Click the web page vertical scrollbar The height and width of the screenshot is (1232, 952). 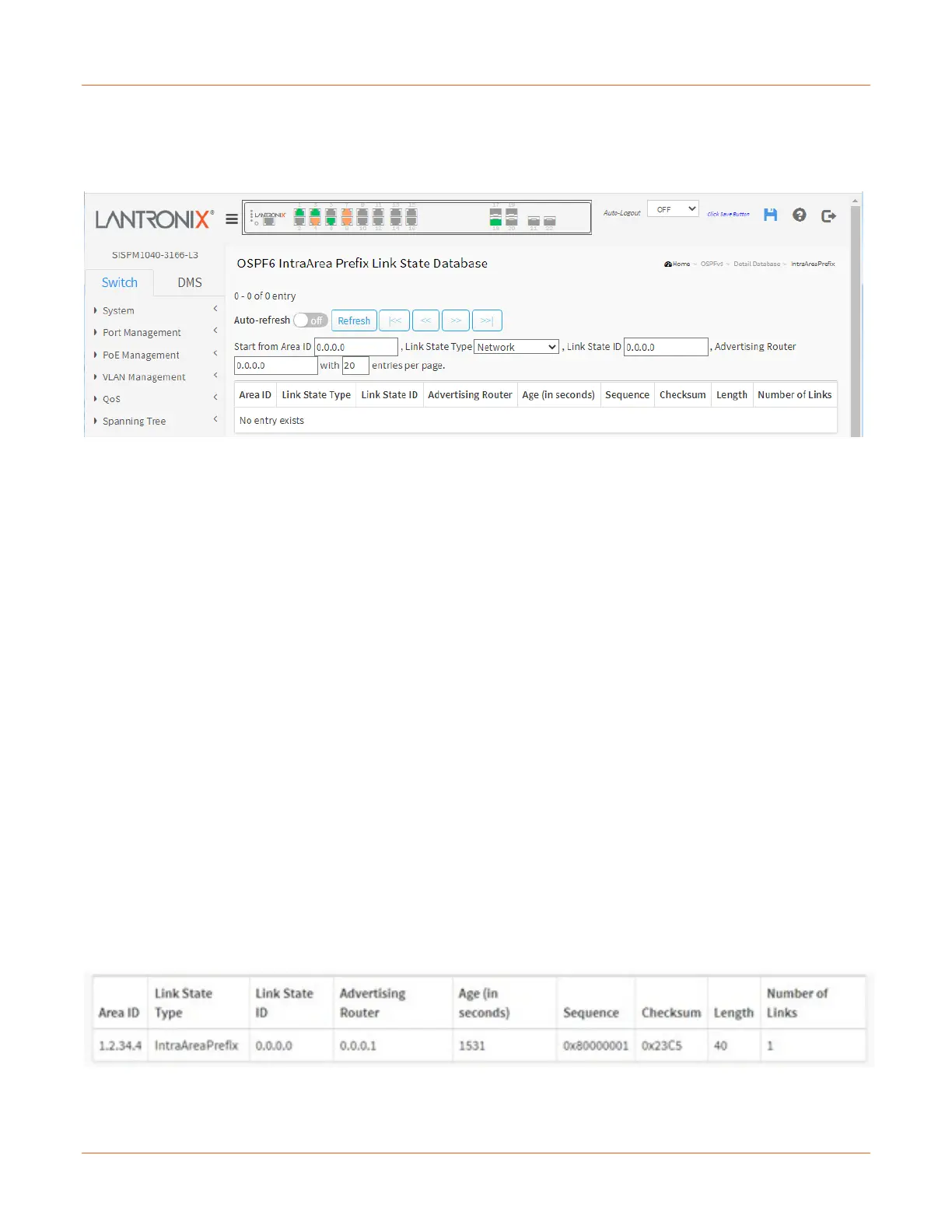[856, 315]
